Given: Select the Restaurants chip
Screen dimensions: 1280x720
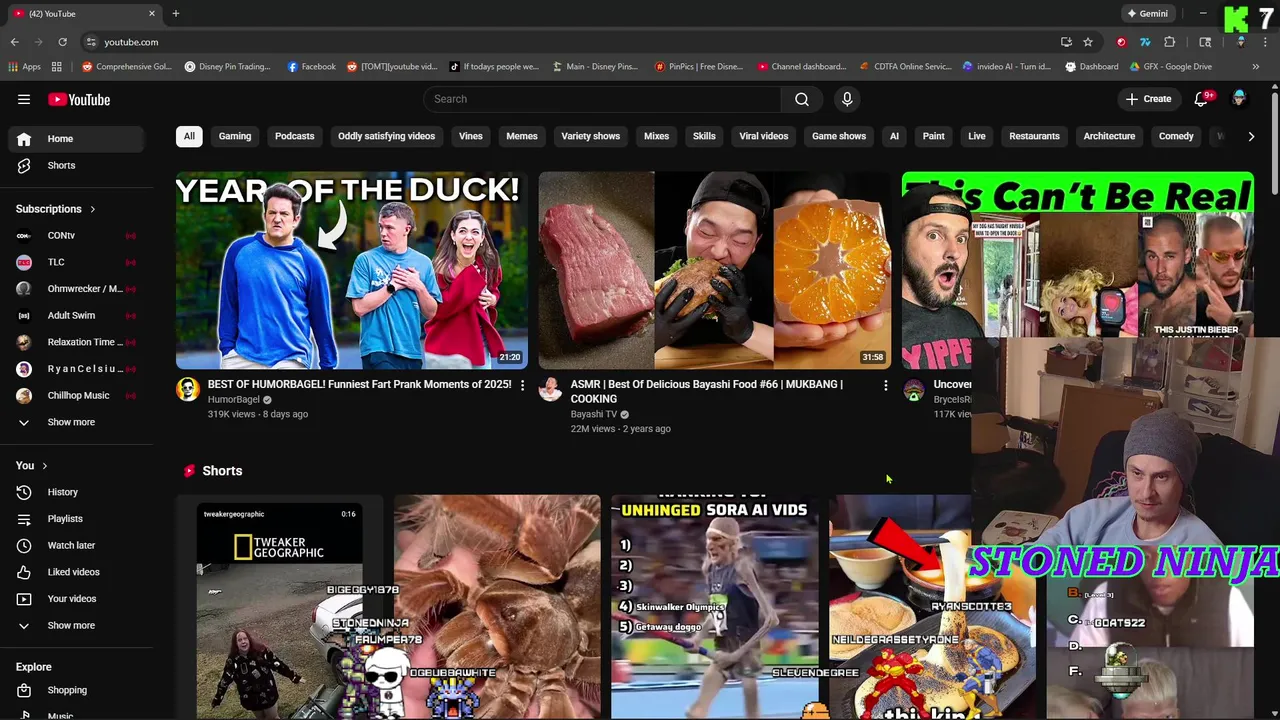Looking at the screenshot, I should click(x=1034, y=136).
